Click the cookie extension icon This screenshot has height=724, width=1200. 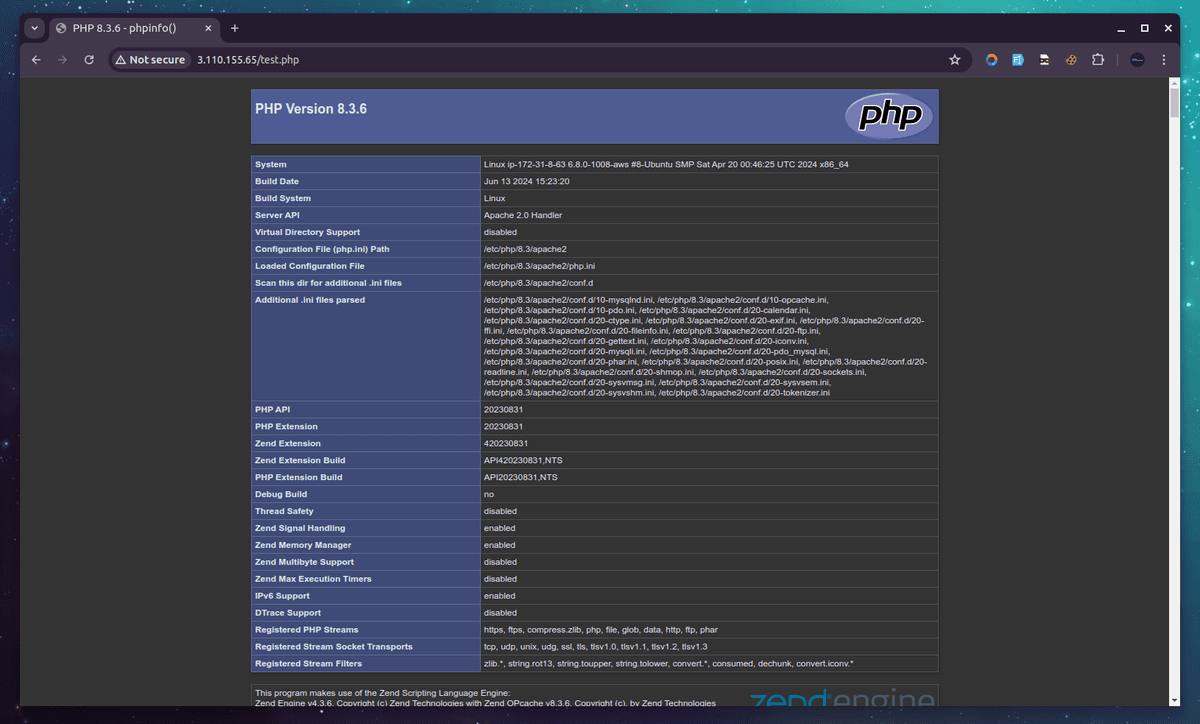(1070, 59)
